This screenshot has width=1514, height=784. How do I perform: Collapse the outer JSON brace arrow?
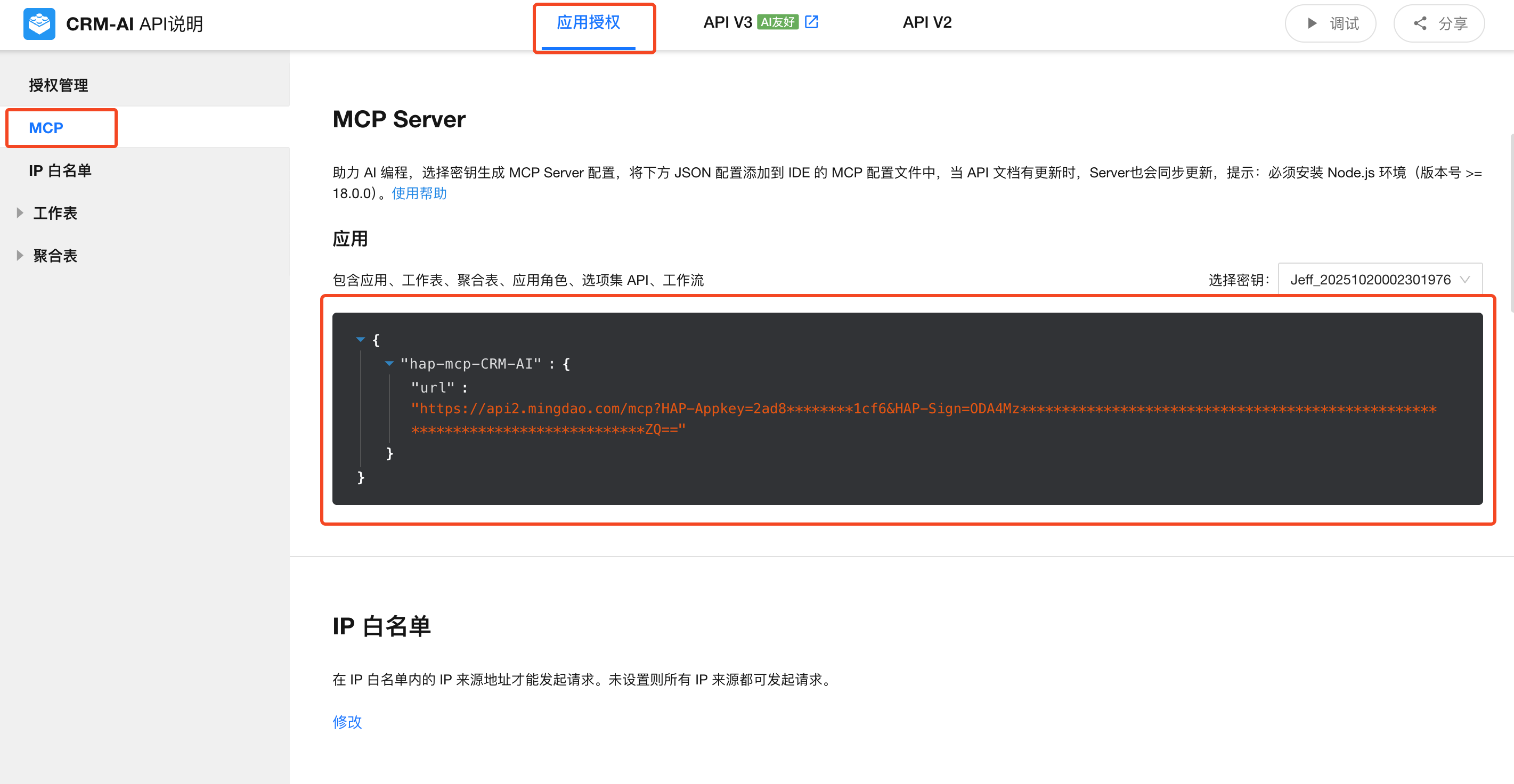(360, 340)
